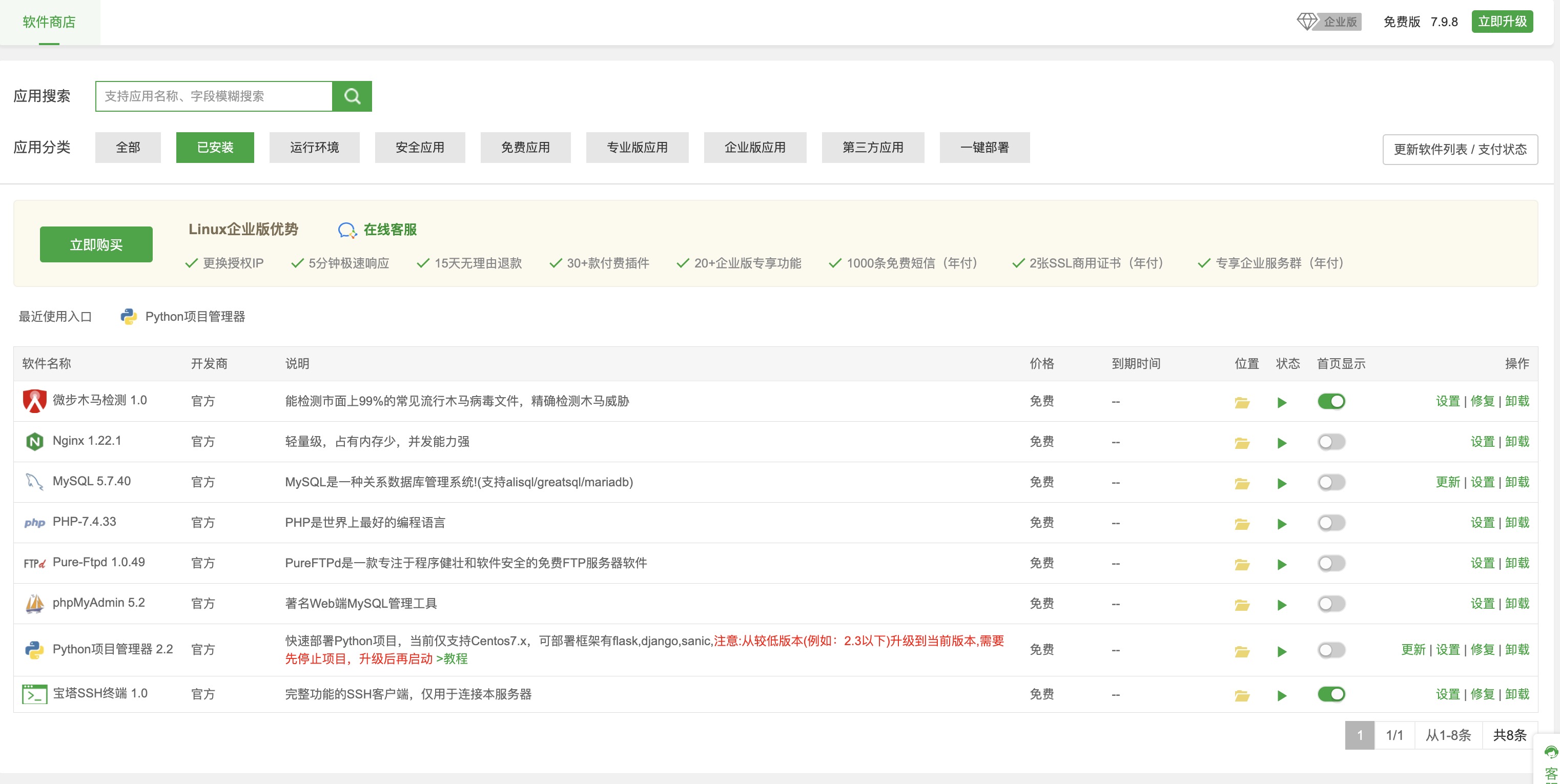
Task: Open folder location for MySQL 5.7.40
Action: click(x=1241, y=483)
